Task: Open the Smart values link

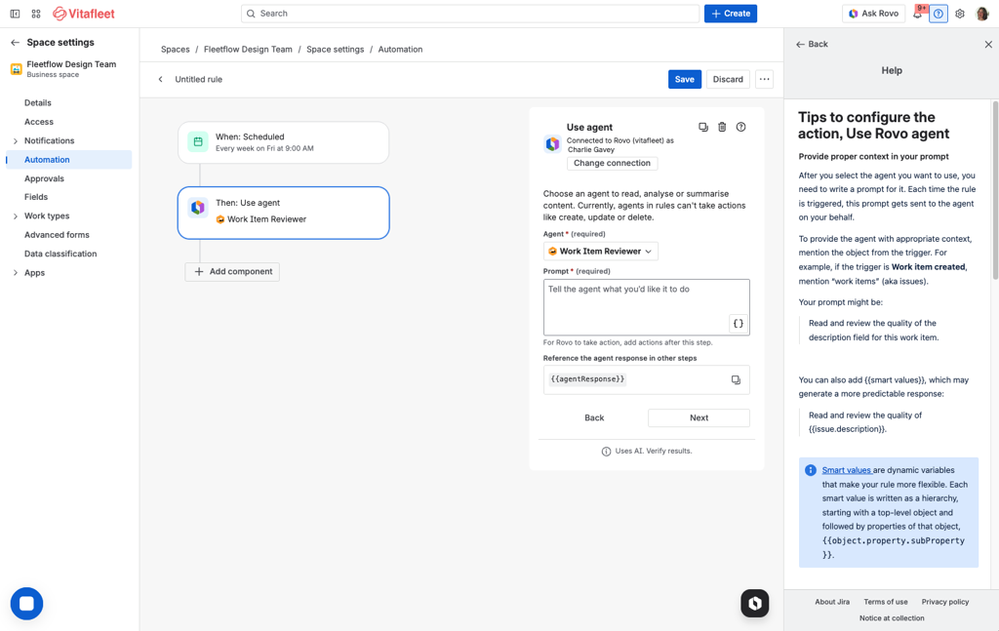Action: (x=846, y=470)
